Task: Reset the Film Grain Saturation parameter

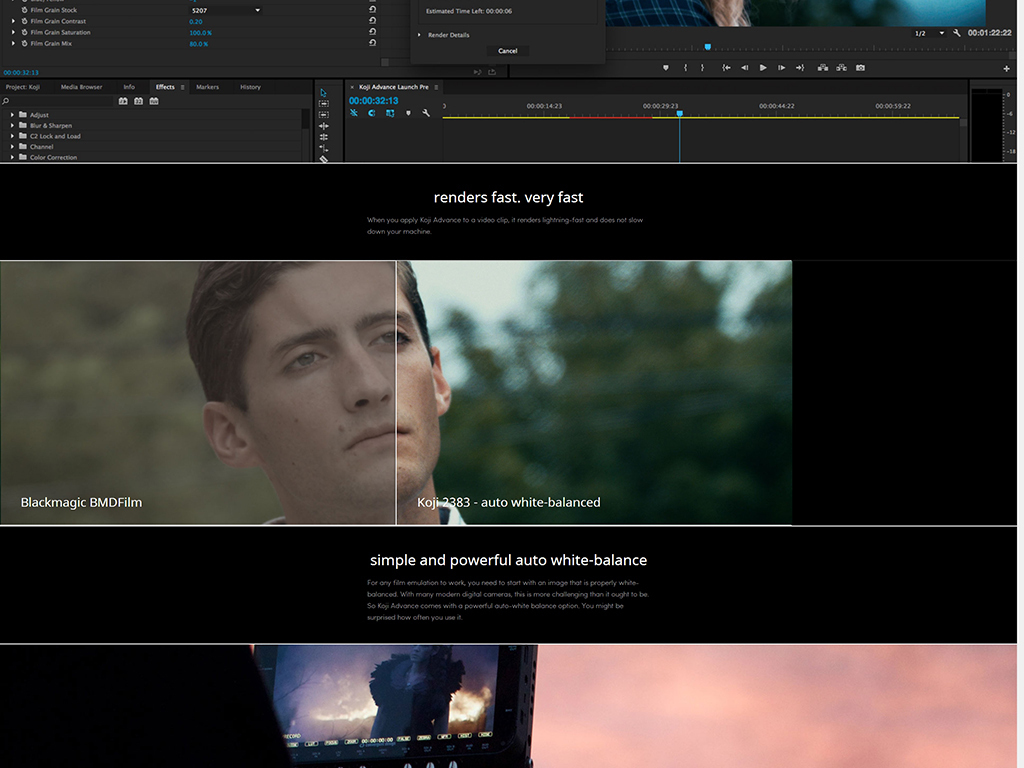Action: coord(372,32)
